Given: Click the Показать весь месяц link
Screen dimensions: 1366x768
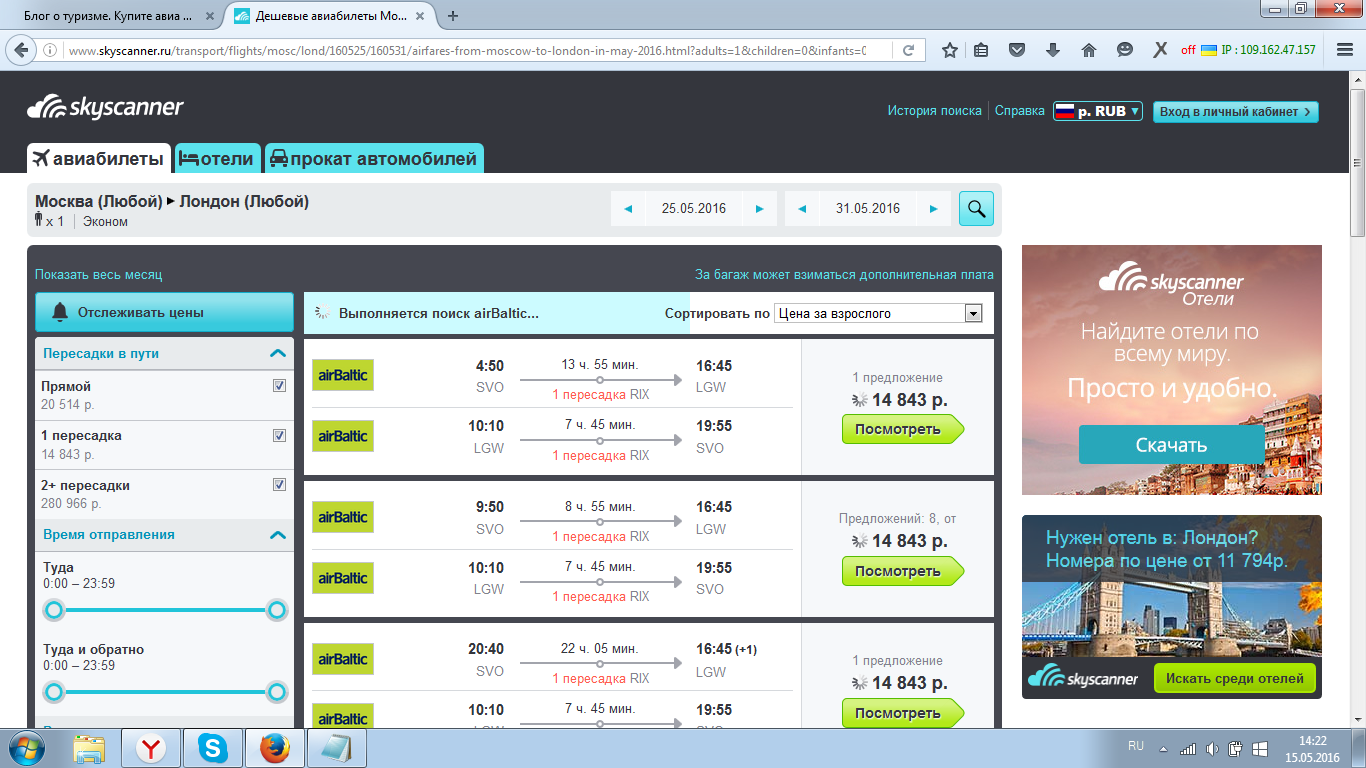Looking at the screenshot, I should (x=98, y=274).
